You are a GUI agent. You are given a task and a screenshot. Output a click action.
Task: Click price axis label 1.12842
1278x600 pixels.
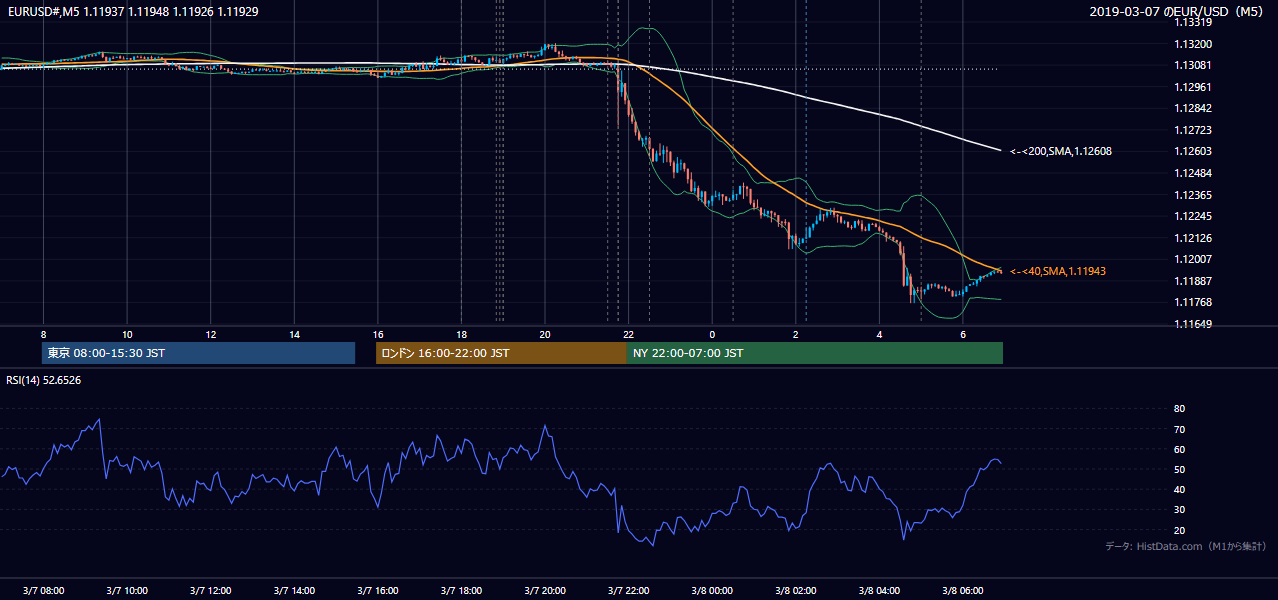[1194, 108]
